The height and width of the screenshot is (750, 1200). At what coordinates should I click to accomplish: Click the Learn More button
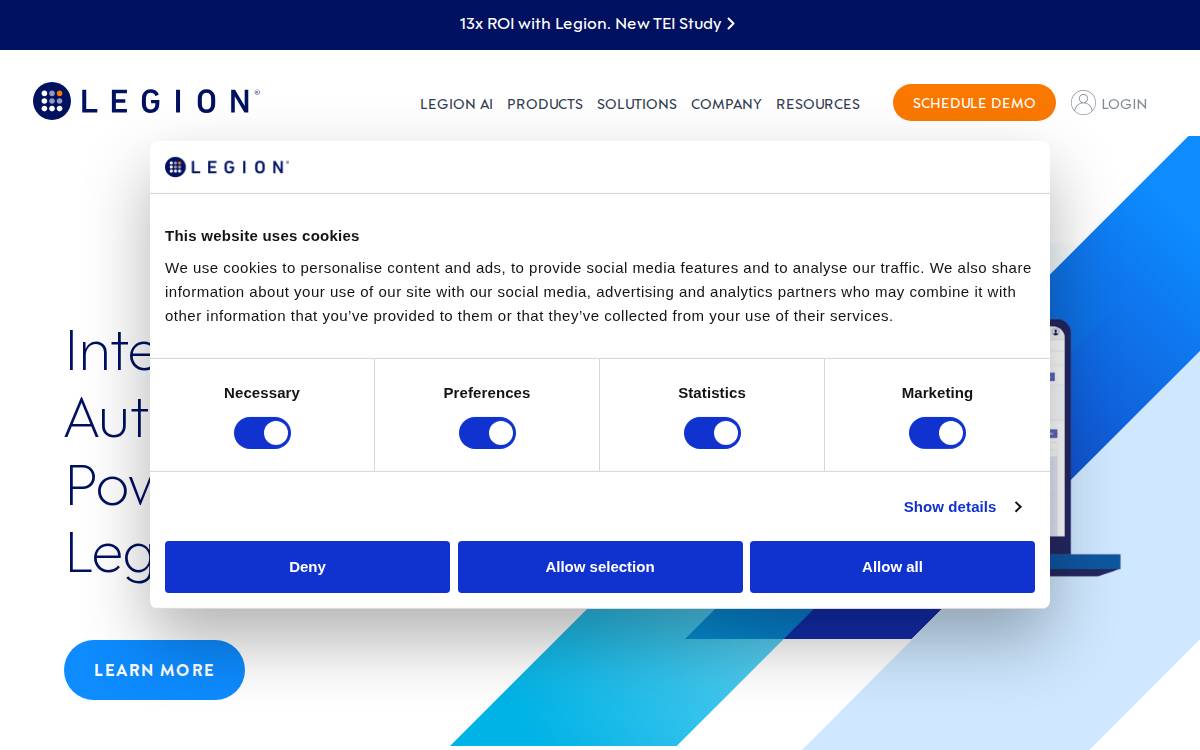(x=154, y=670)
